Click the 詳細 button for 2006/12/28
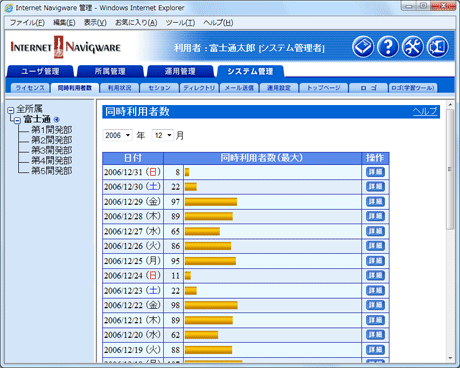Screen dimensions: 460x368 pos(375,216)
